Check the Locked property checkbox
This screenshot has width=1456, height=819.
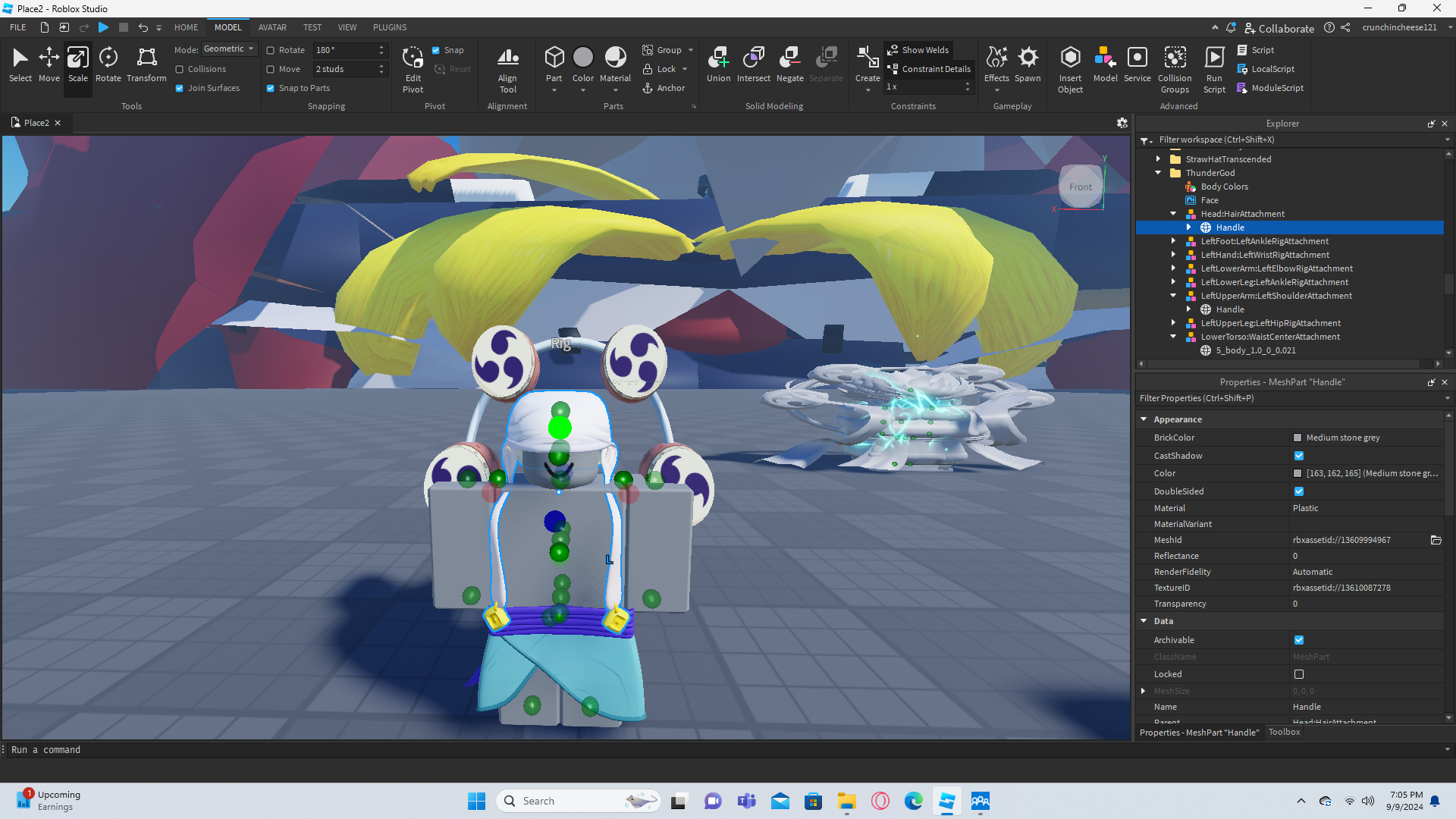point(1299,674)
